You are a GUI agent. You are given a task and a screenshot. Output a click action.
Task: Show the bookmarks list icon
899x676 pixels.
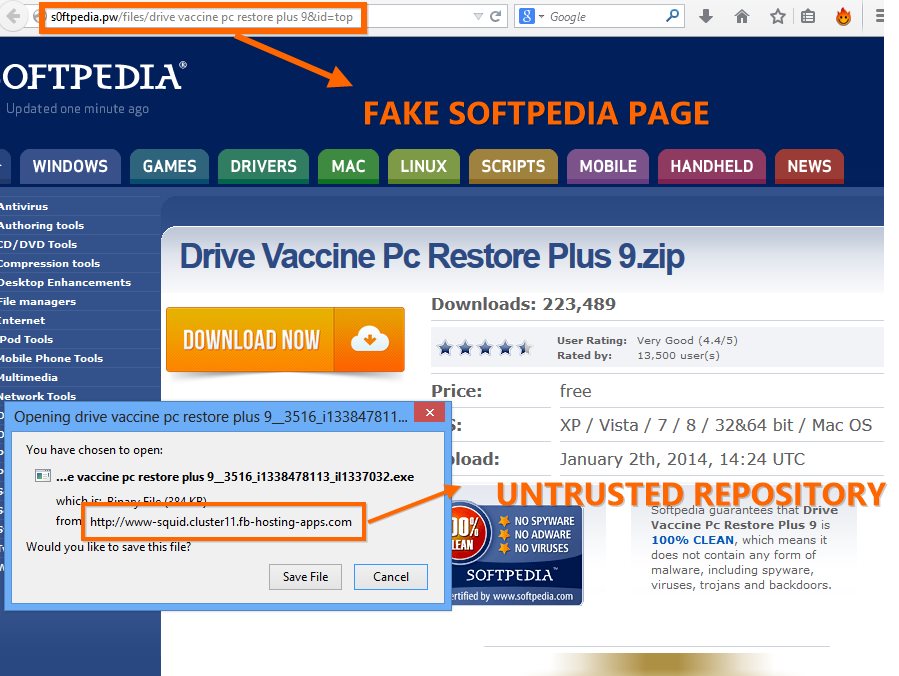coord(808,16)
